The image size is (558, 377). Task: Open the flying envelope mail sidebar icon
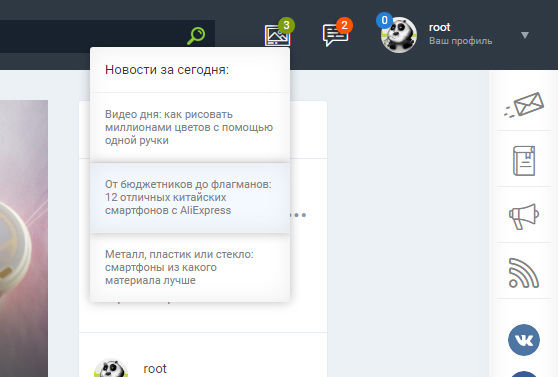click(524, 104)
